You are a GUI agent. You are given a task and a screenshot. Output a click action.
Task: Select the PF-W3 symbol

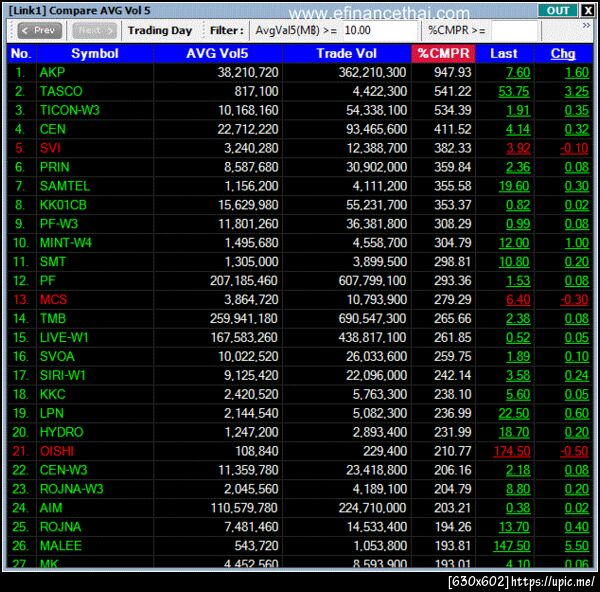coord(59,224)
